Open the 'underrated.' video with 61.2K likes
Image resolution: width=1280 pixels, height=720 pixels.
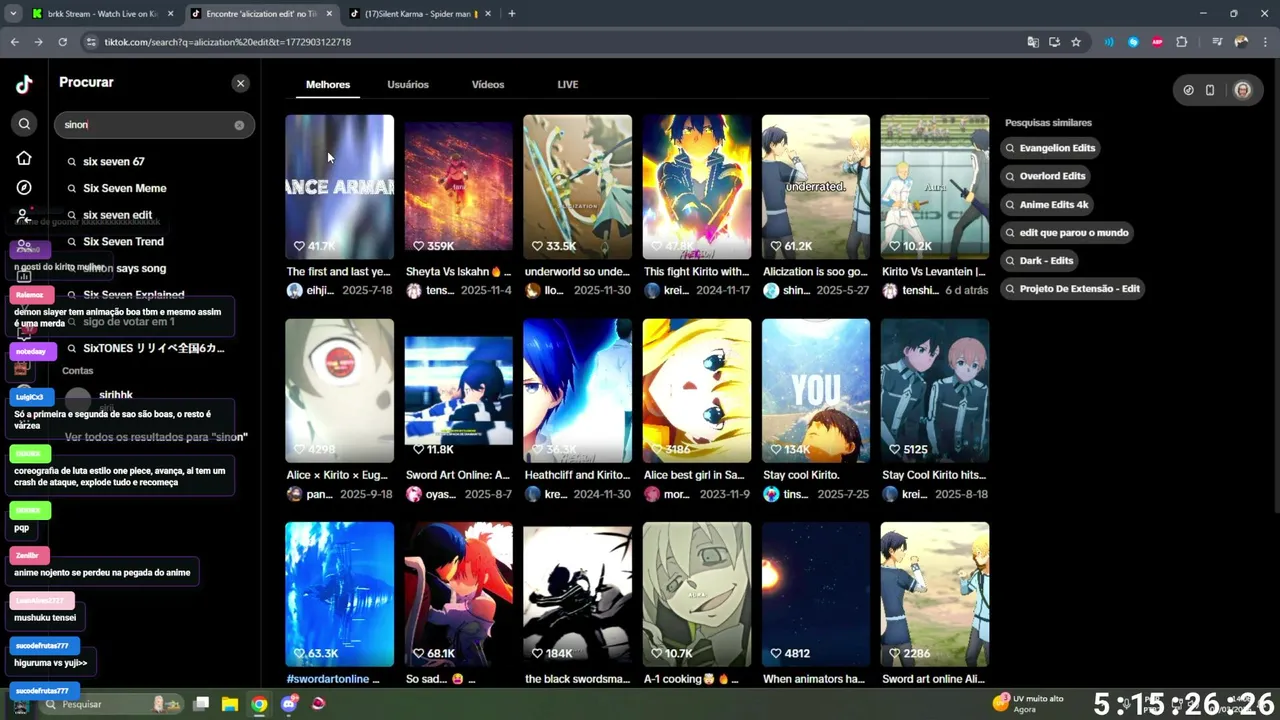(815, 187)
